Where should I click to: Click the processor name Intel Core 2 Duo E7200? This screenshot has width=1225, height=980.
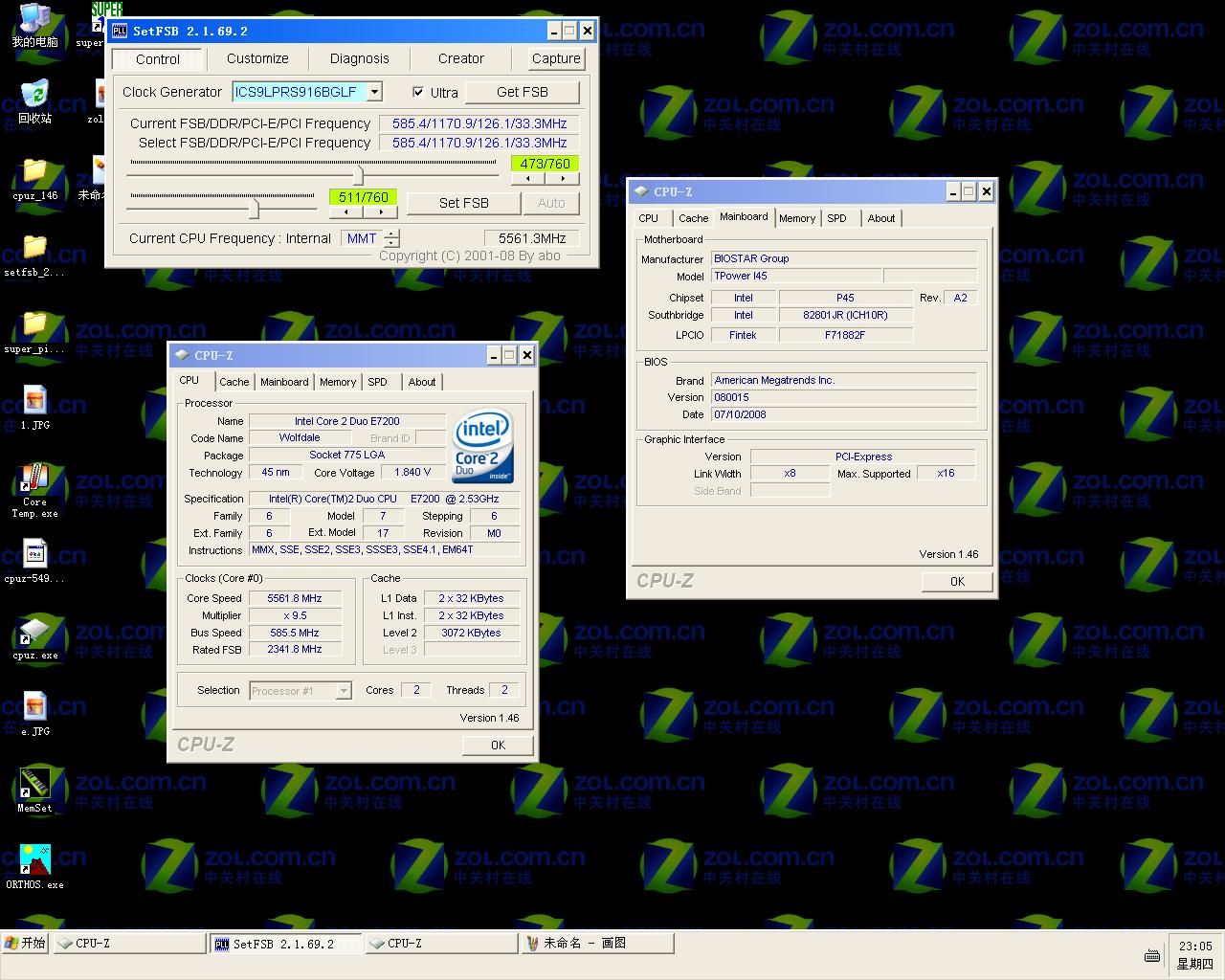point(346,421)
